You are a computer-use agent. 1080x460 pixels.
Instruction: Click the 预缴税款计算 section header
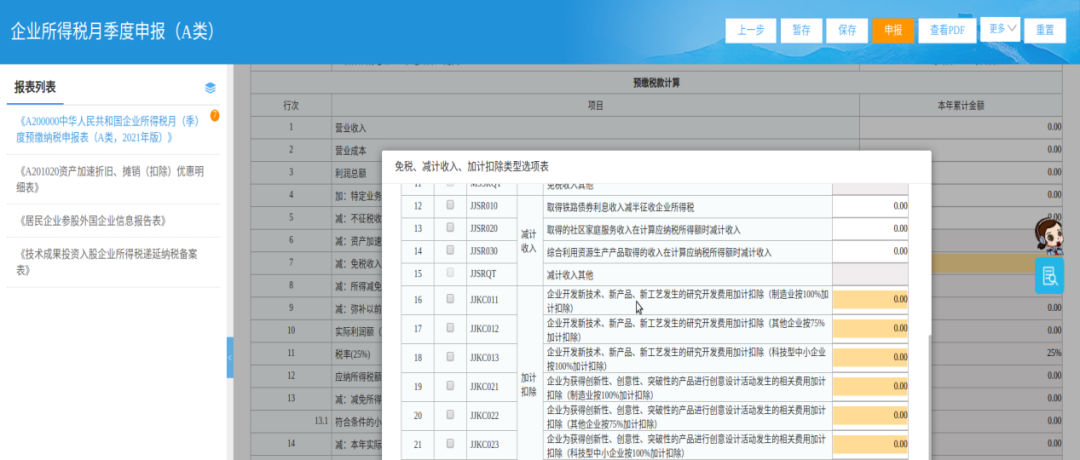[x=656, y=83]
